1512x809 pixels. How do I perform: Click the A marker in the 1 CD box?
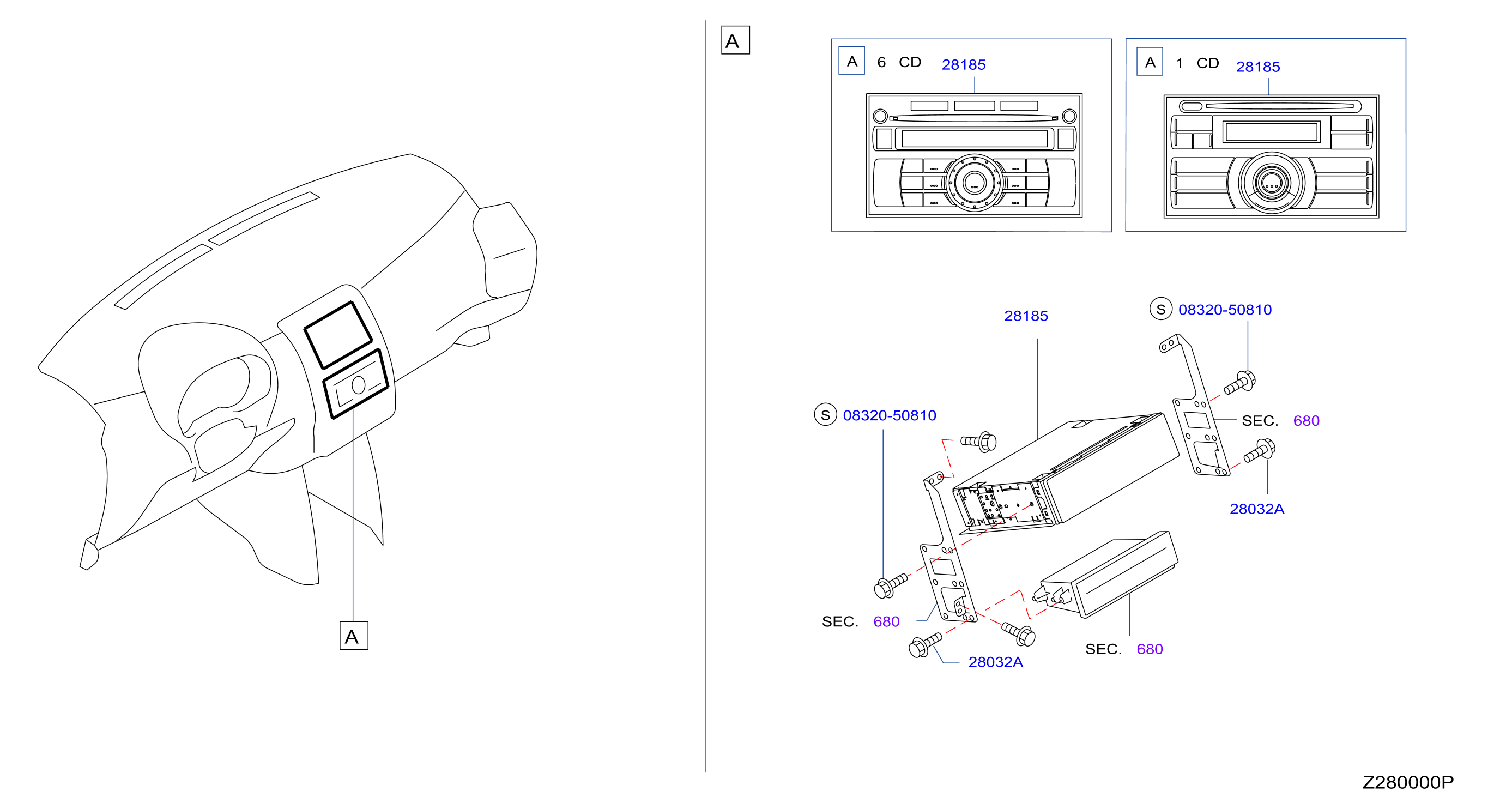point(1150,62)
